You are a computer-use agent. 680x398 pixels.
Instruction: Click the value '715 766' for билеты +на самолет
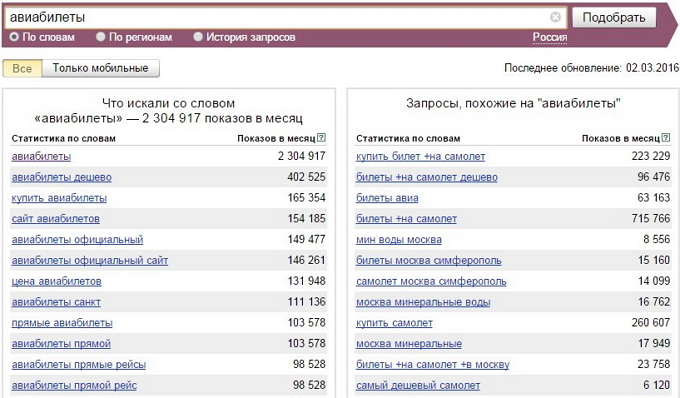(x=651, y=219)
